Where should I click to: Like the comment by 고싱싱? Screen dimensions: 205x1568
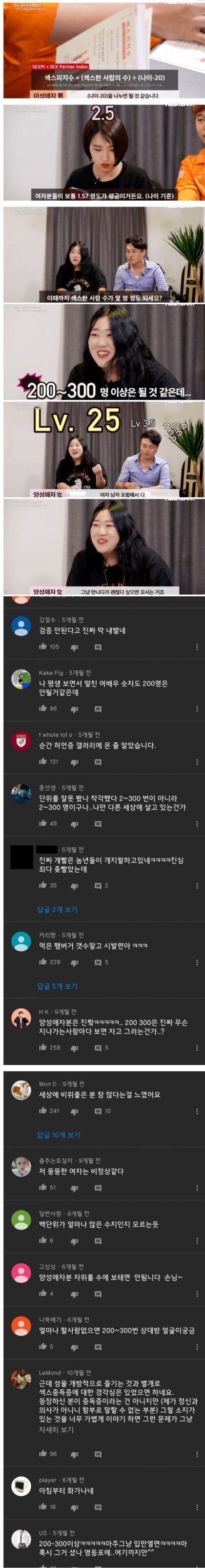coord(43,1293)
